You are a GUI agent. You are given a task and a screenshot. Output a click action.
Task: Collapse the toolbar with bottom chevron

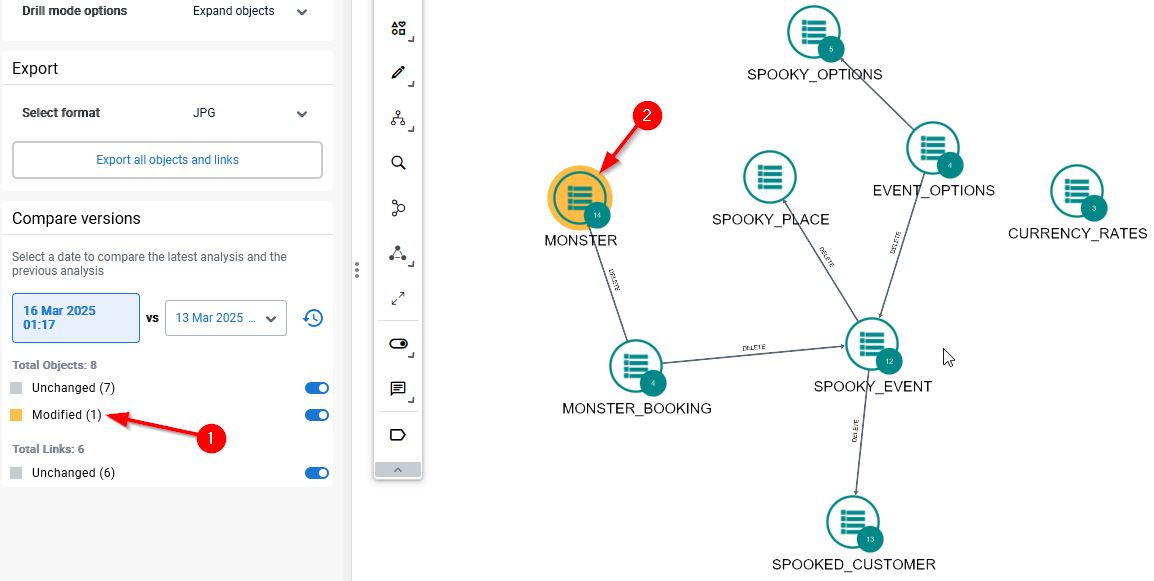pyautogui.click(x=398, y=470)
